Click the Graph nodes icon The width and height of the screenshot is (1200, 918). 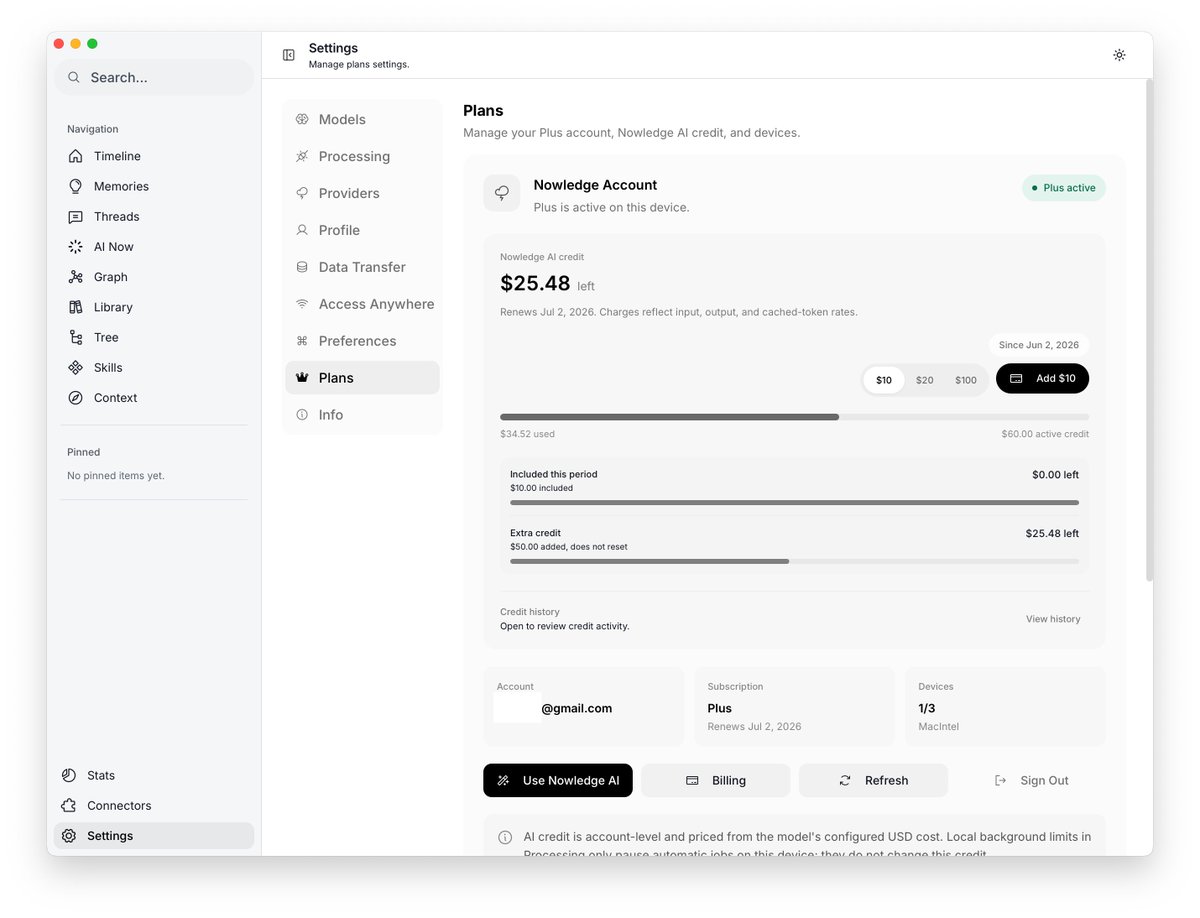[x=75, y=277]
